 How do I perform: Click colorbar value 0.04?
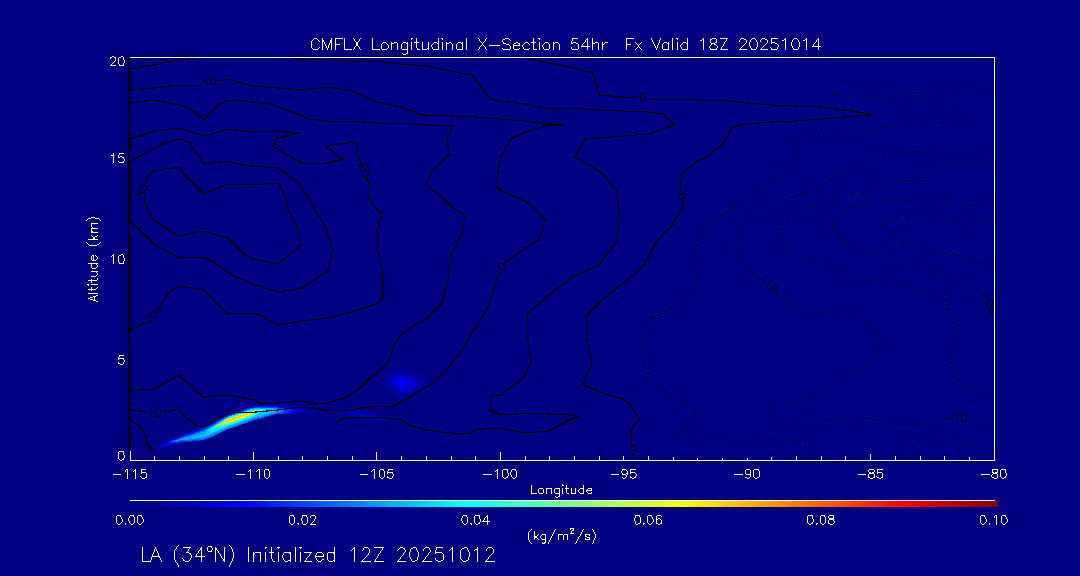[x=475, y=520]
